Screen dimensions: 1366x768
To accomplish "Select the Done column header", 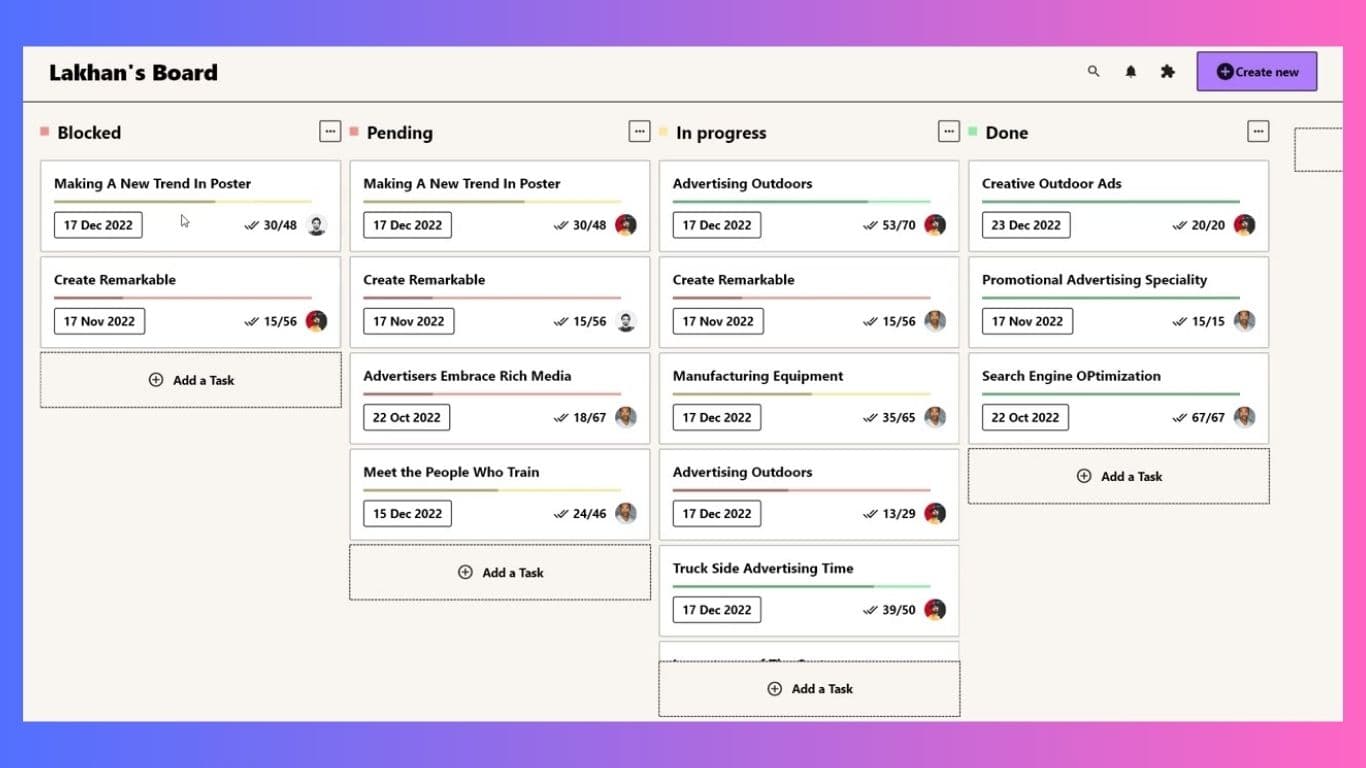I will click(1007, 132).
